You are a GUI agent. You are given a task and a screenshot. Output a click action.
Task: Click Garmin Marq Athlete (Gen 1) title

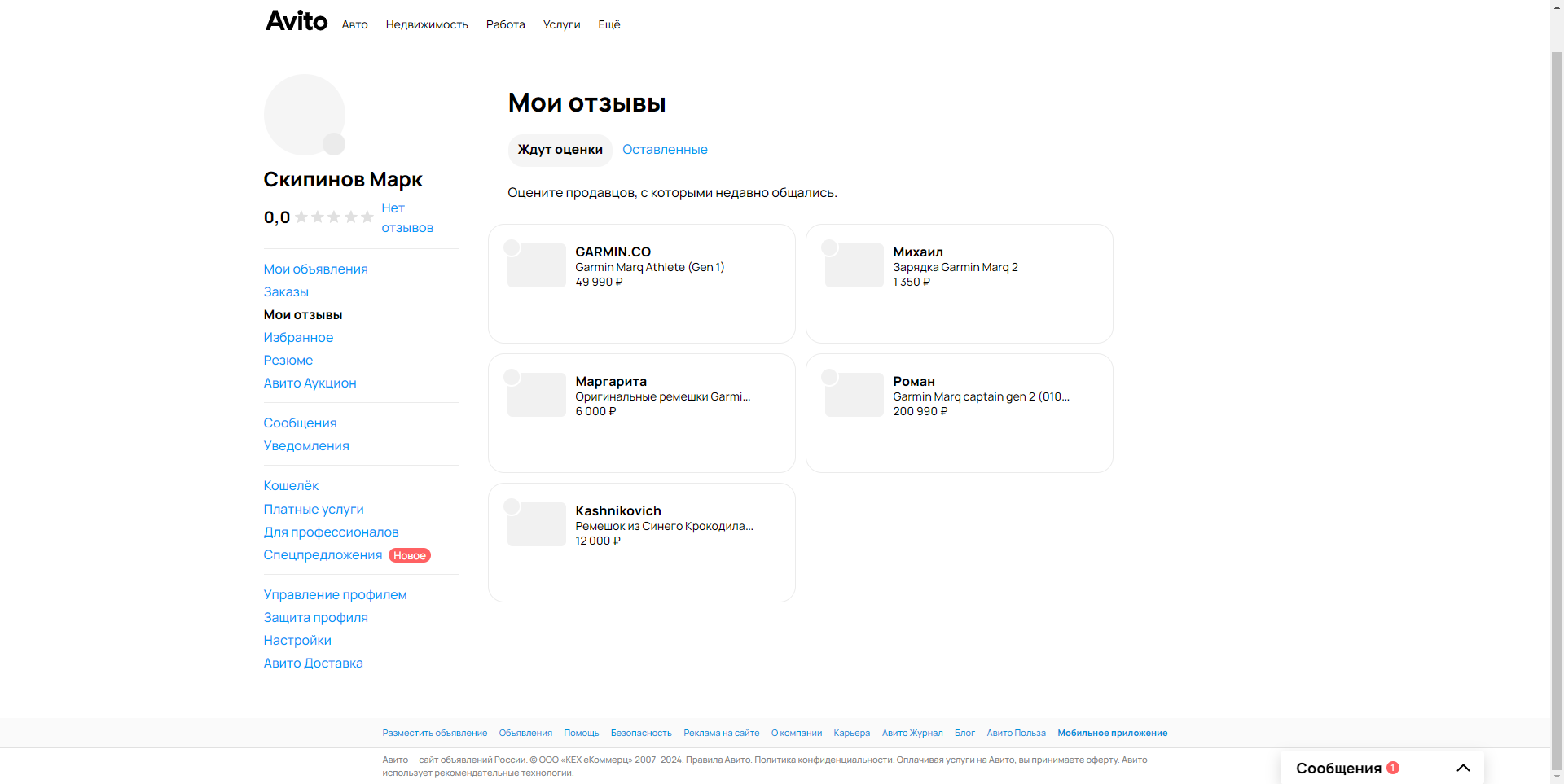point(650,267)
